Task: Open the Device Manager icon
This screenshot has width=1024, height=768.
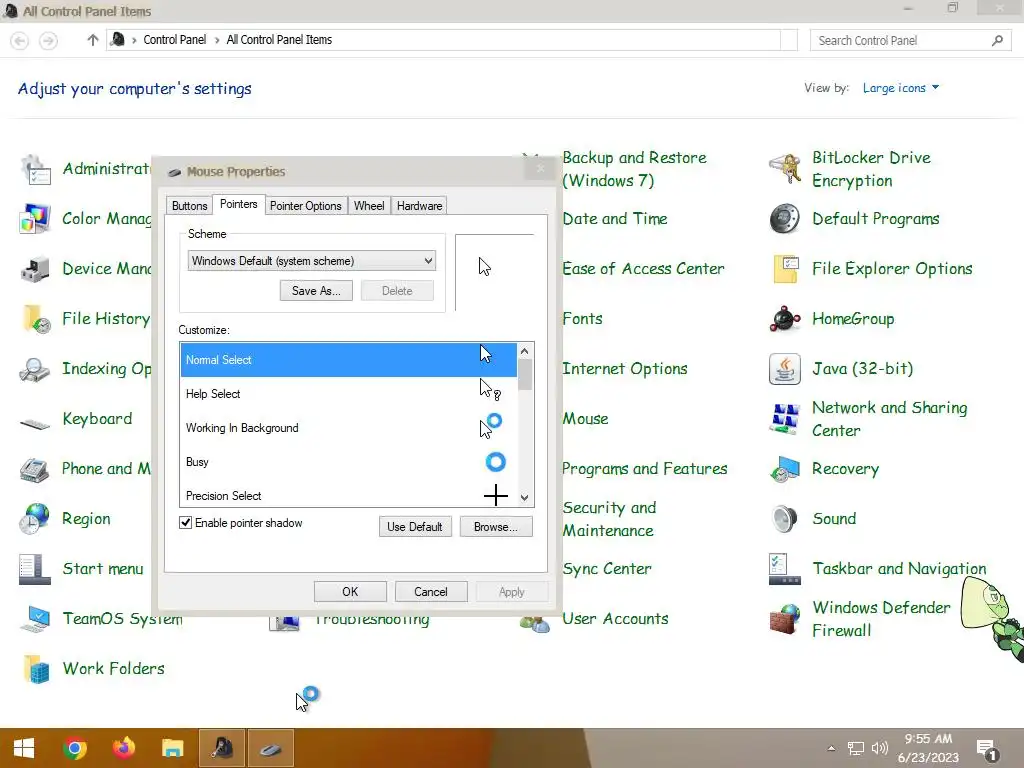Action: 35,268
